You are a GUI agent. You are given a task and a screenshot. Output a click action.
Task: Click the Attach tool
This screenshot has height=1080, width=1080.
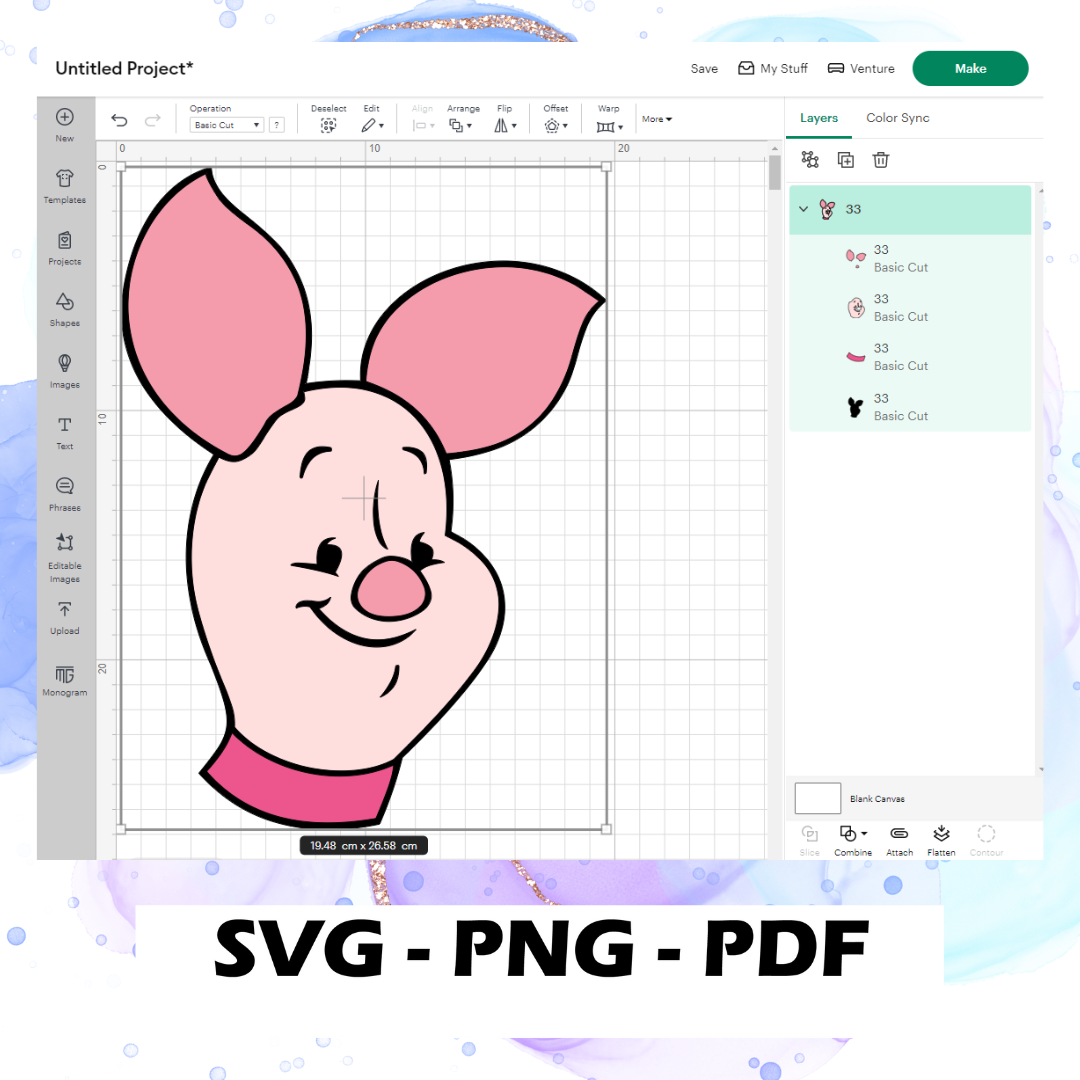(900, 840)
